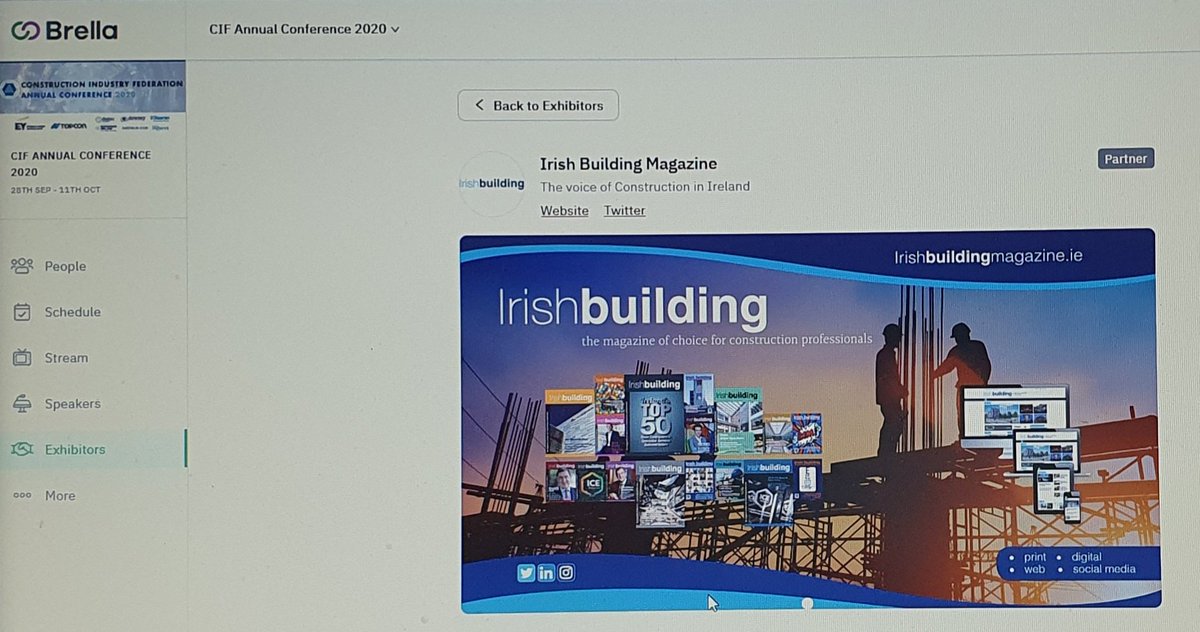Viewport: 1200px width, 632px height.
Task: Click the Schedule calendar icon
Action: point(22,312)
